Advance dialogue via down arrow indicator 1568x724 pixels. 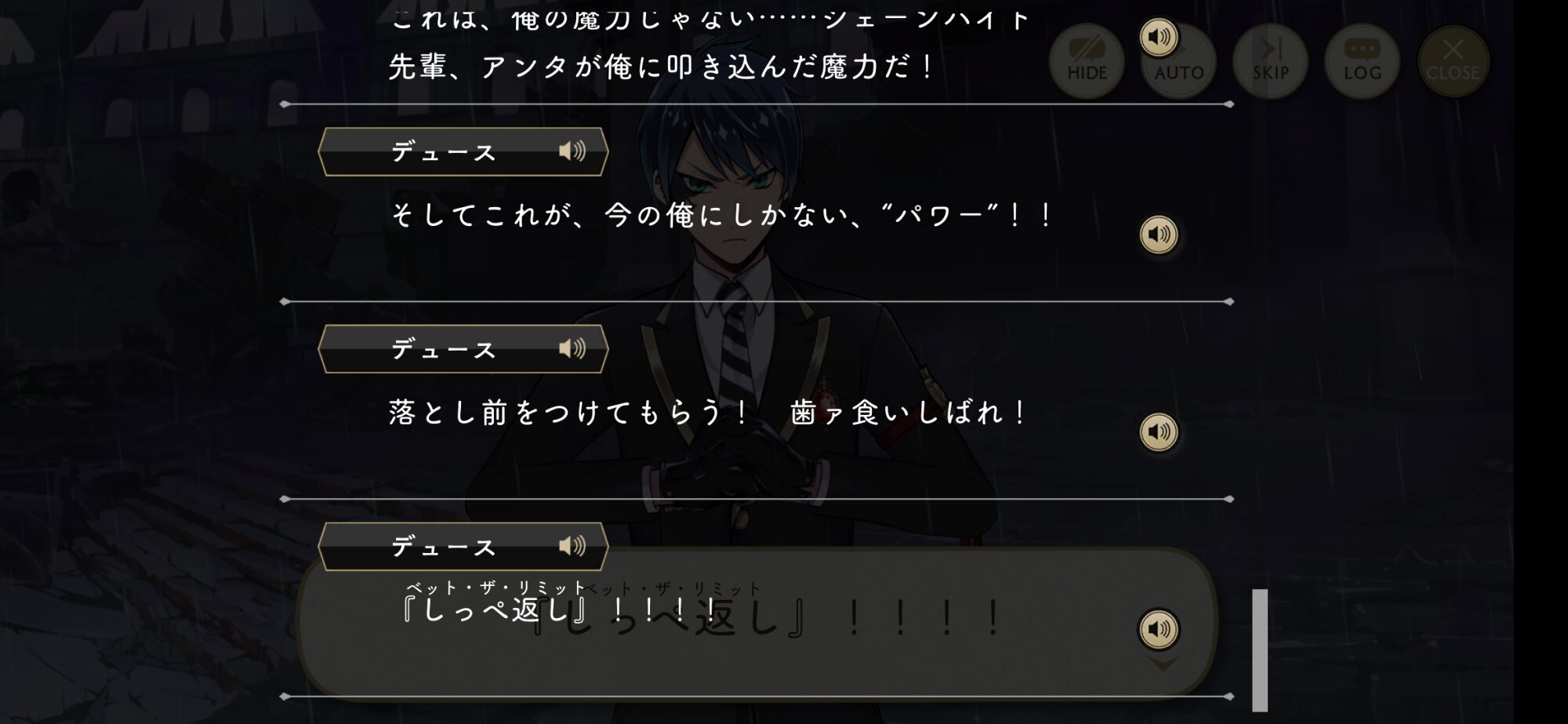(x=1163, y=665)
